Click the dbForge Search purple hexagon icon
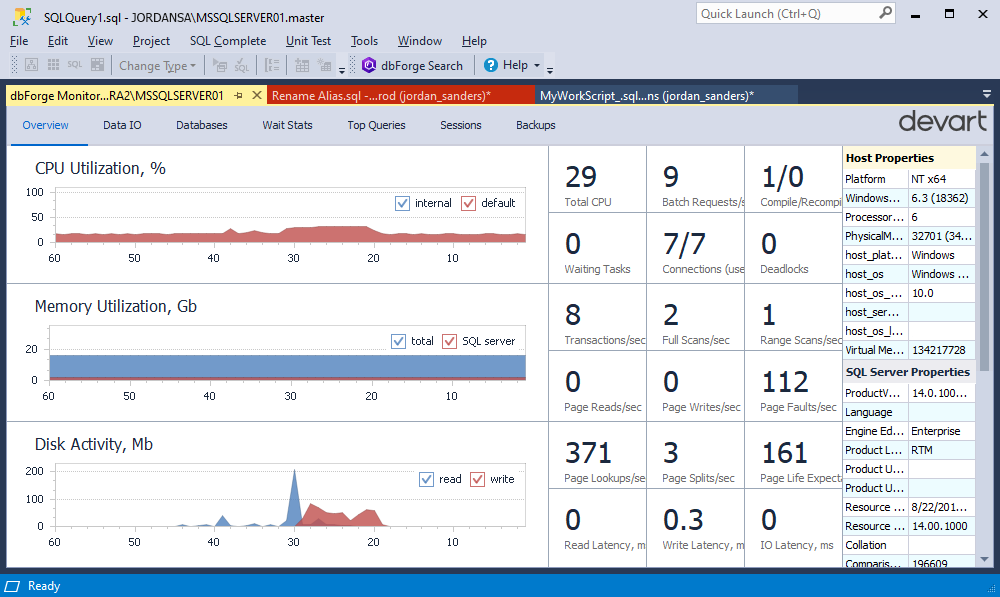 pyautogui.click(x=369, y=65)
